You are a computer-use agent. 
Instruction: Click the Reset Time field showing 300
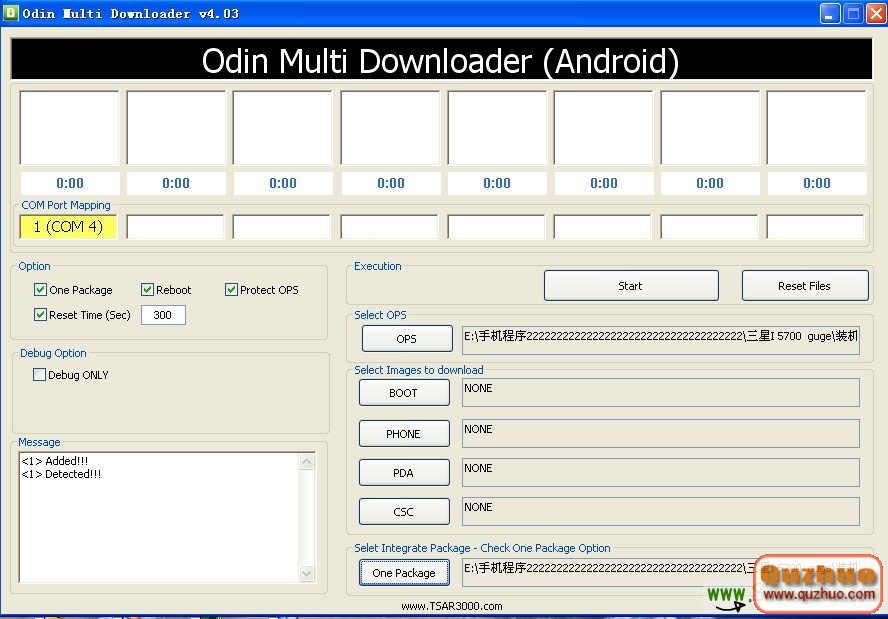pyautogui.click(x=163, y=315)
